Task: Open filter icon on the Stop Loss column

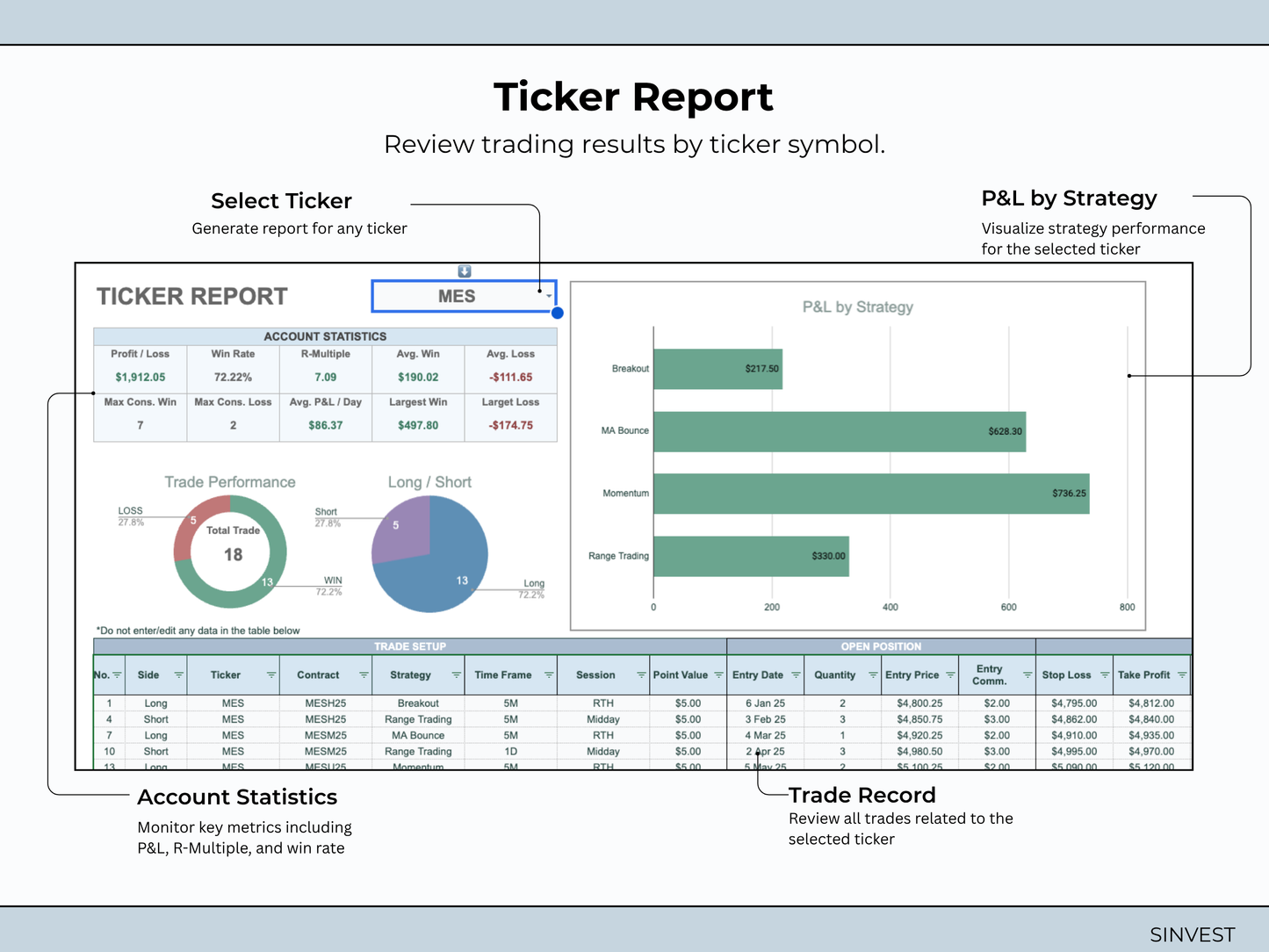Action: pos(1105,675)
